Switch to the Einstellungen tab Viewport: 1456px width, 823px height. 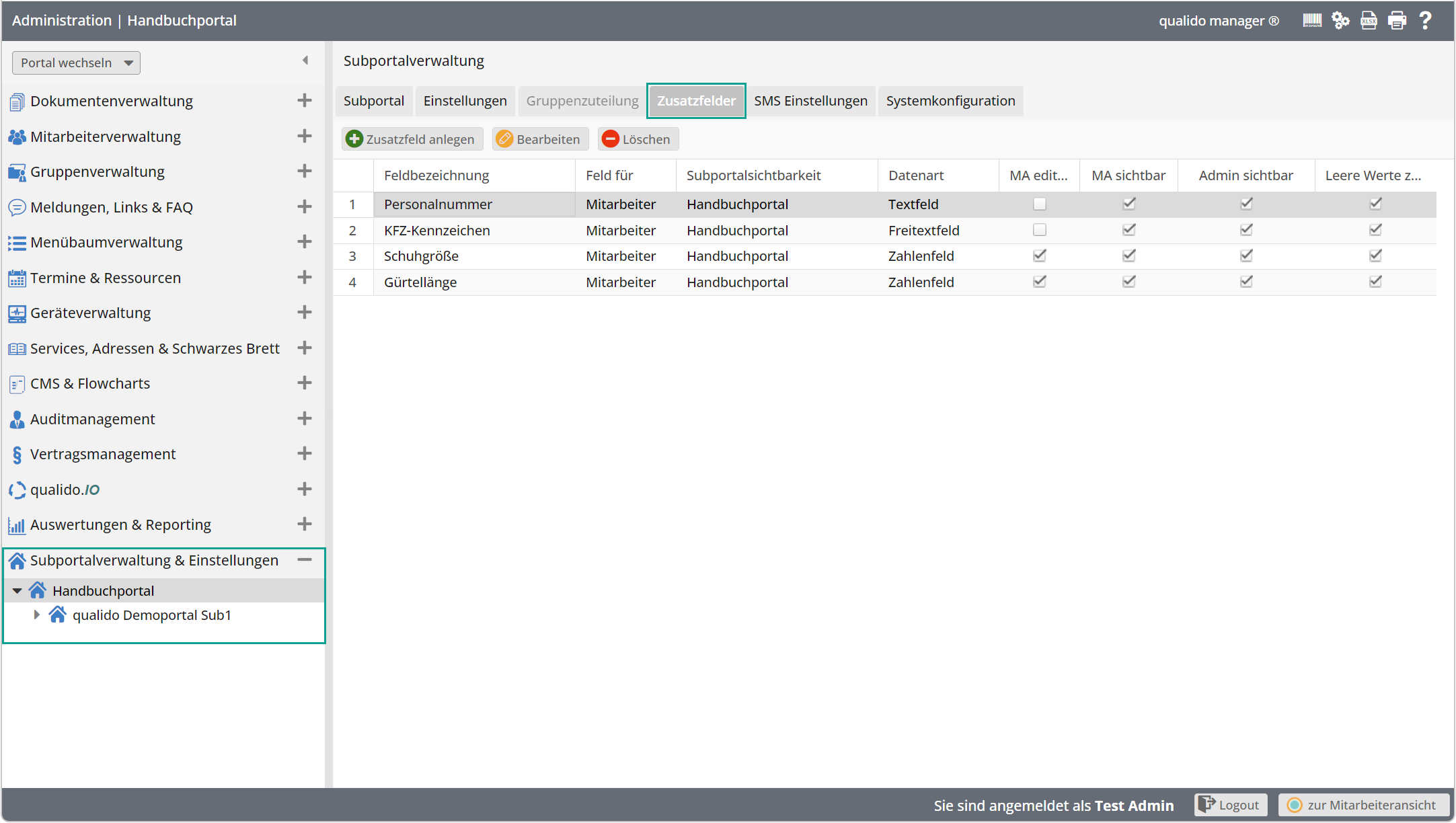(465, 101)
